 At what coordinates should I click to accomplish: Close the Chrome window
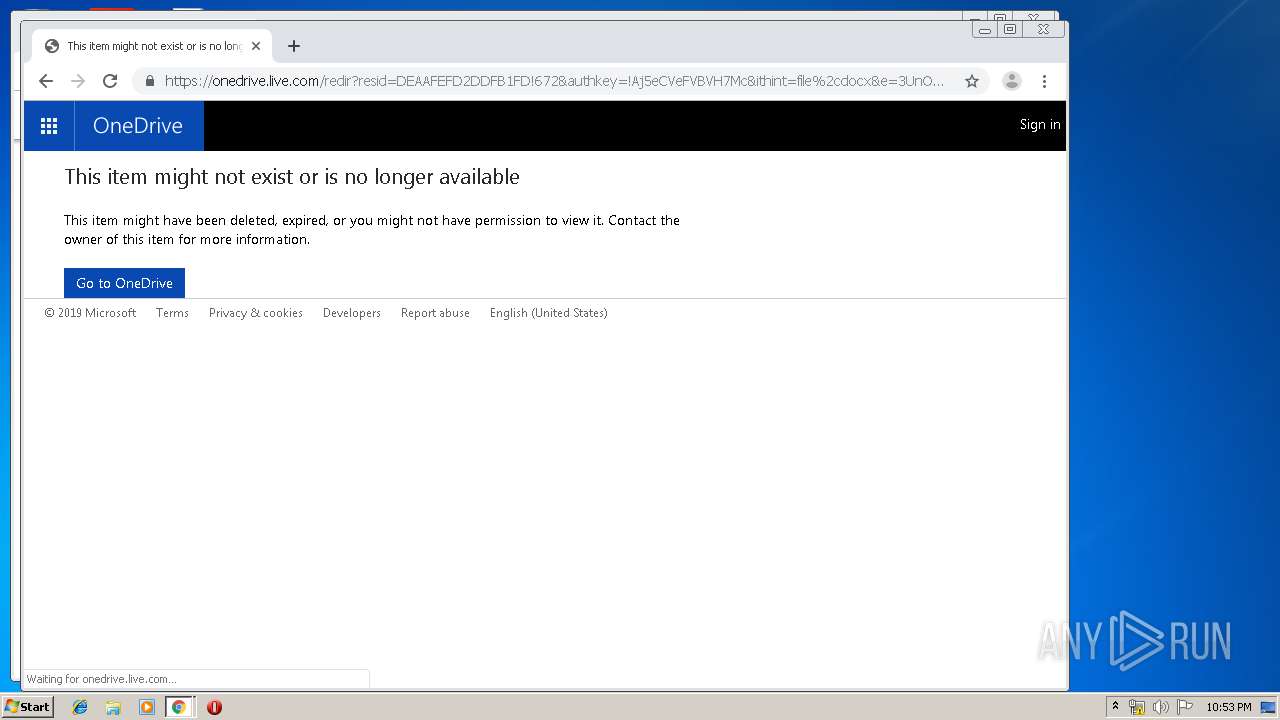pyautogui.click(x=1043, y=30)
